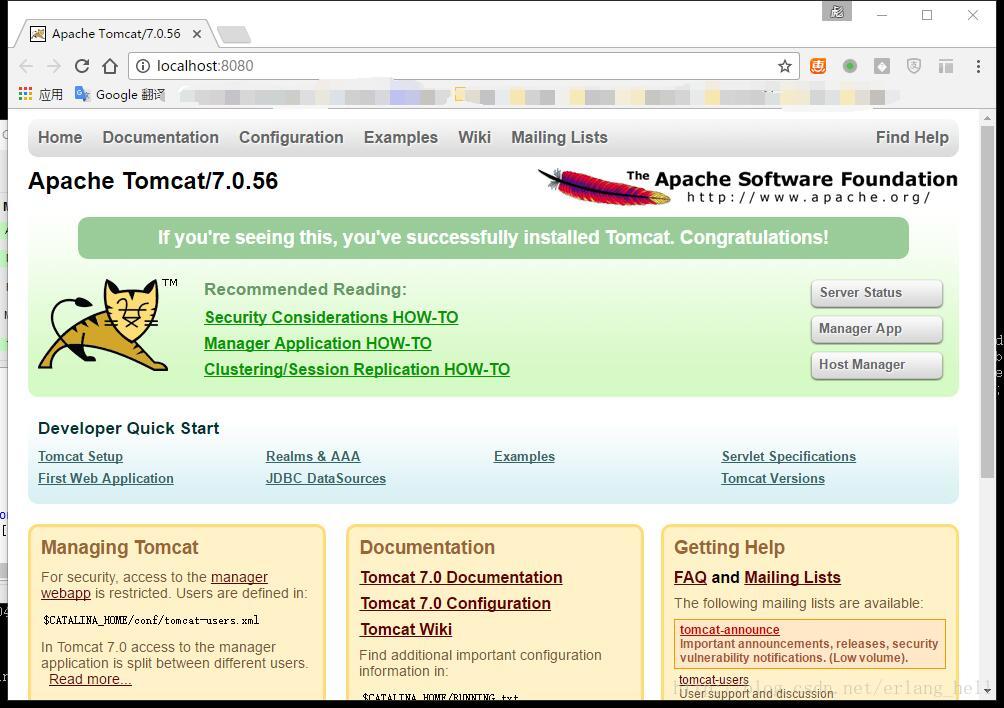Open the Home navigation item
This screenshot has width=1004, height=708.
60,138
